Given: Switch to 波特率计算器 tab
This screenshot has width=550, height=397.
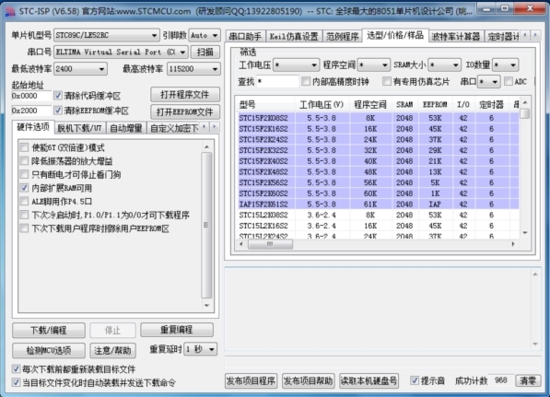Looking at the screenshot, I should [x=456, y=36].
